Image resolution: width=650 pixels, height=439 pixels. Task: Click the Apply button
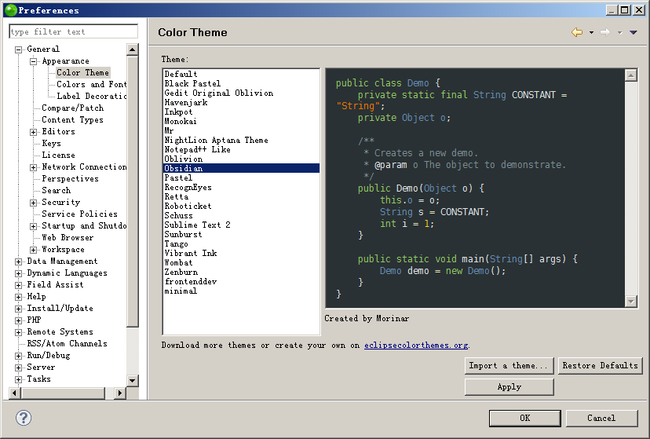[509, 387]
